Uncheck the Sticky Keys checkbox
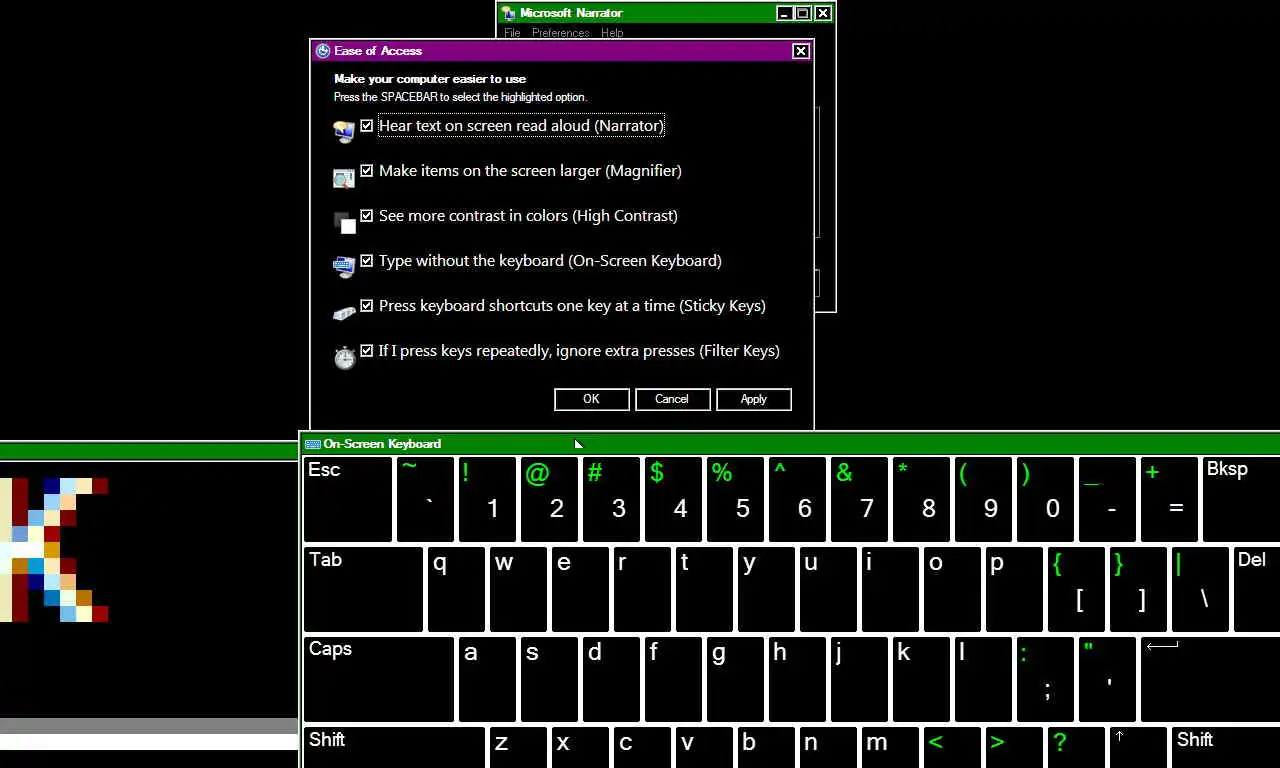The width and height of the screenshot is (1280, 768). pos(367,306)
